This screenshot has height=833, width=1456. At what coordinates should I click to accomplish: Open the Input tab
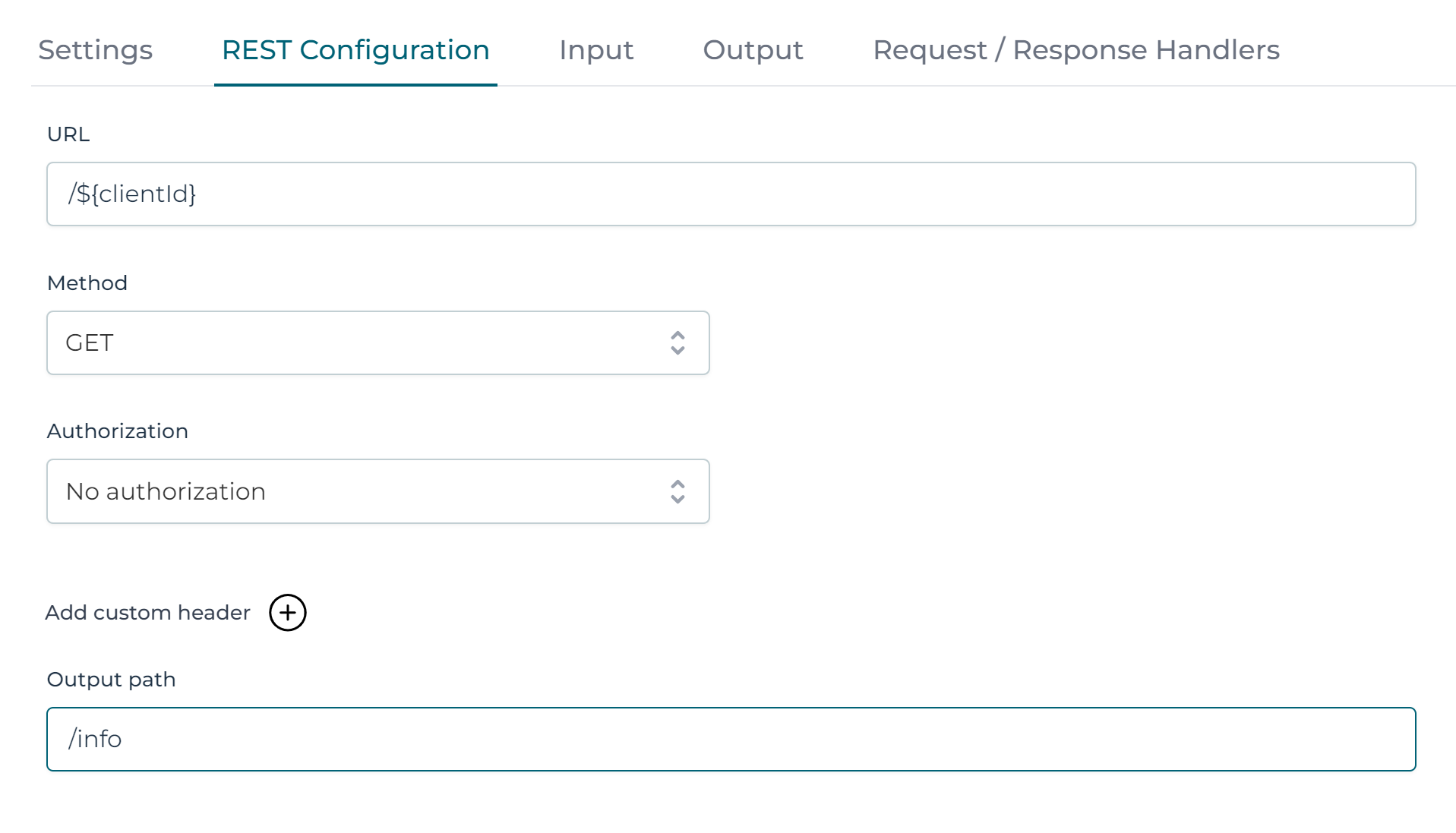(596, 50)
